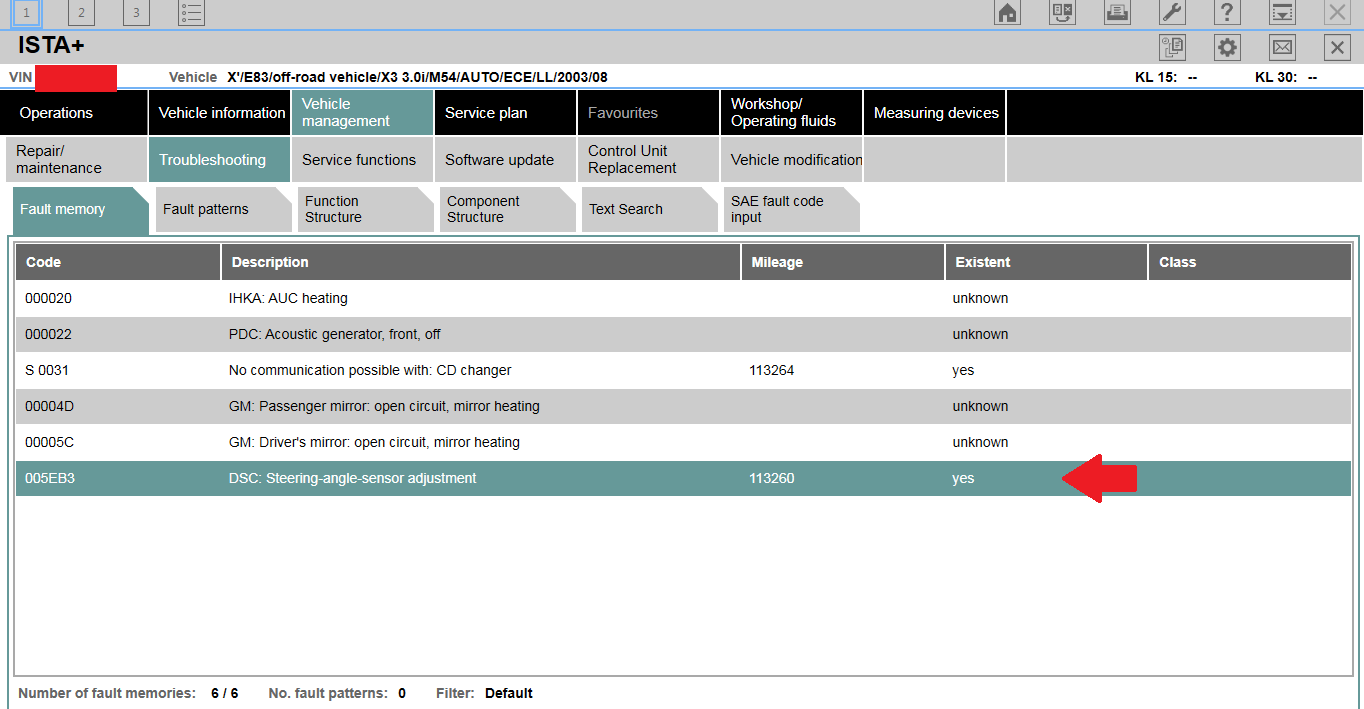Open the Service plan menu

click(x=506, y=113)
